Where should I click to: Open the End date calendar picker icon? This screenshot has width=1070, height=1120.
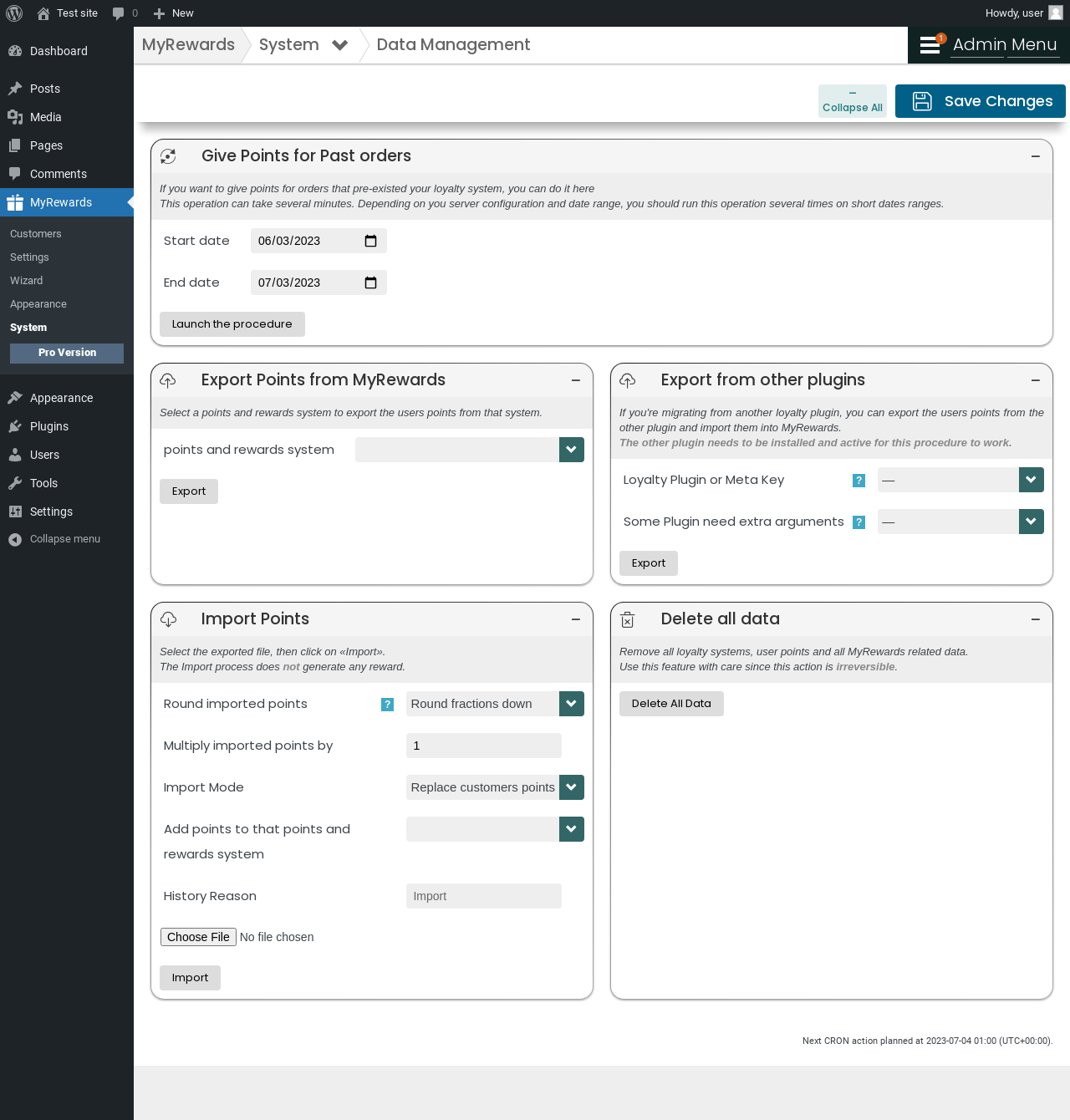pyautogui.click(x=370, y=283)
